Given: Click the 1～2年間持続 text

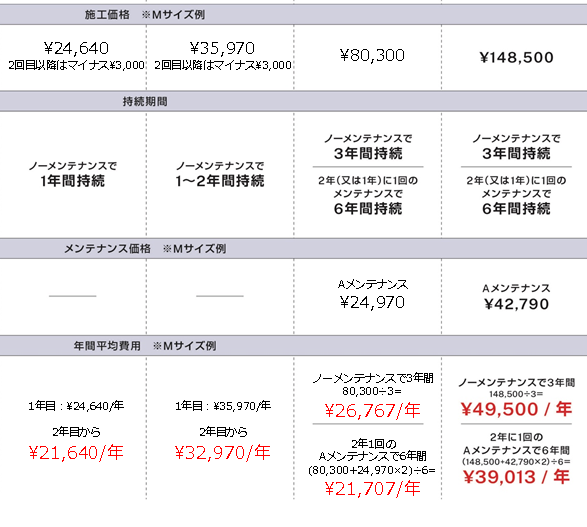Looking at the screenshot, I should pyautogui.click(x=220, y=181).
